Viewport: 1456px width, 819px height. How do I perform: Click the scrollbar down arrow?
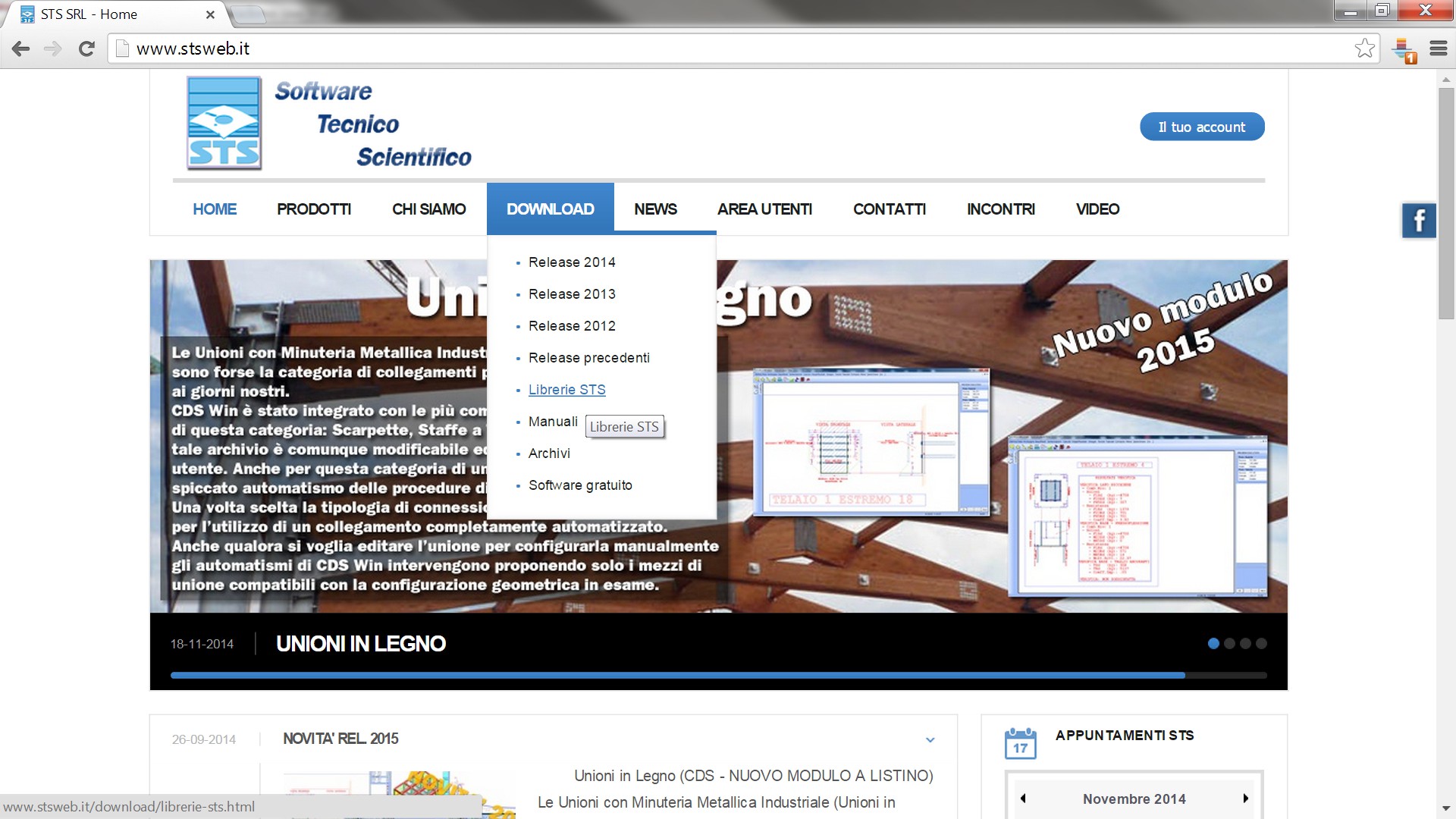(x=1446, y=809)
